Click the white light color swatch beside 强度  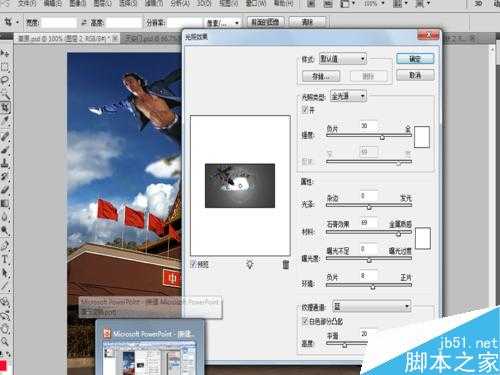point(422,137)
